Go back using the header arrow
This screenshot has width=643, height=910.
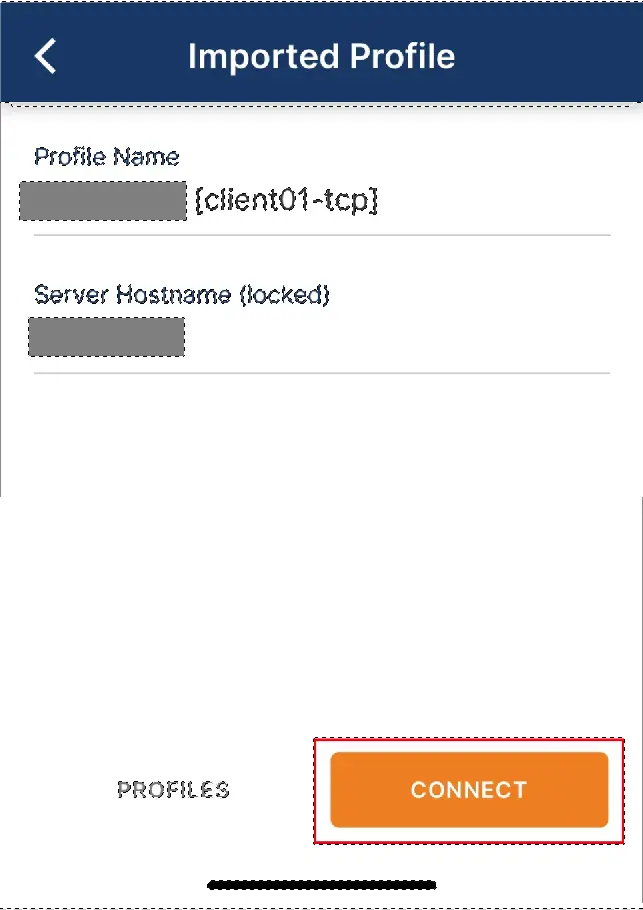(x=45, y=56)
